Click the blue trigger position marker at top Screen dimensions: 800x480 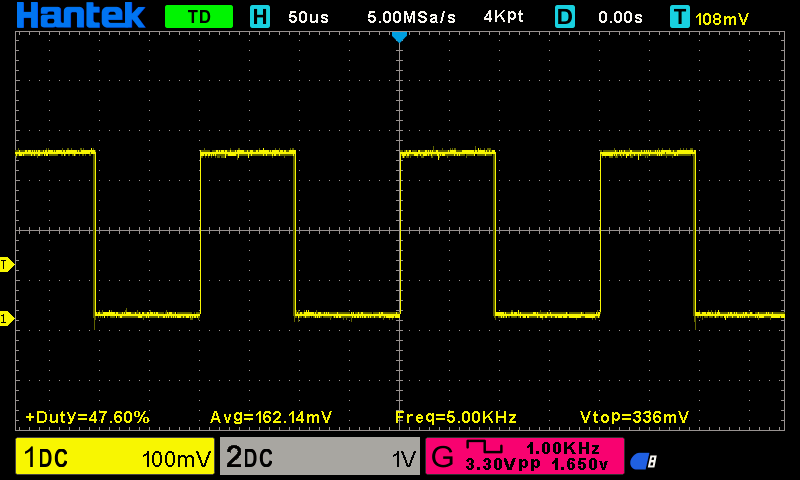399,37
